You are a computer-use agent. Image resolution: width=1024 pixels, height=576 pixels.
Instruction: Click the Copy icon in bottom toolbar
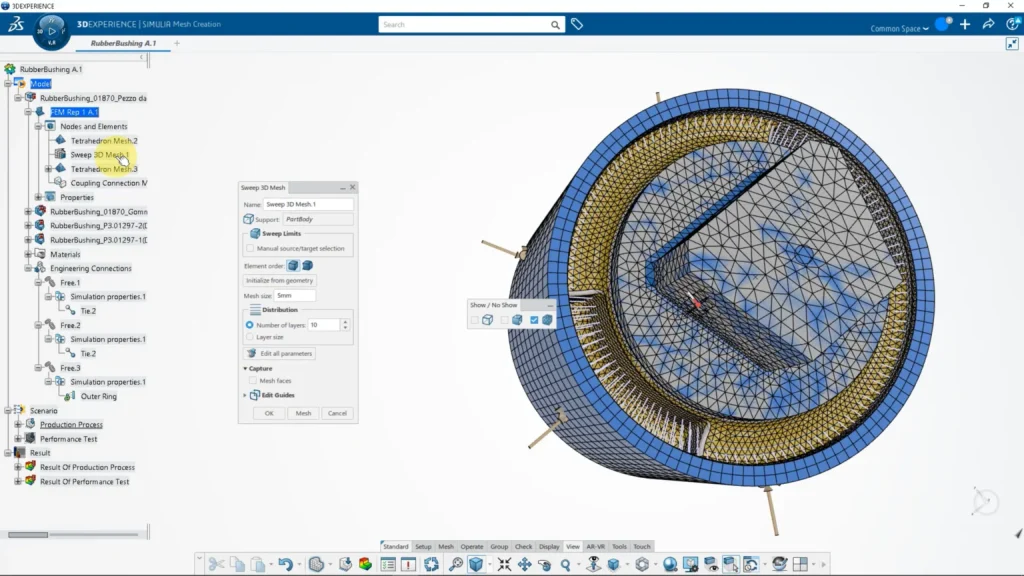pos(237,564)
